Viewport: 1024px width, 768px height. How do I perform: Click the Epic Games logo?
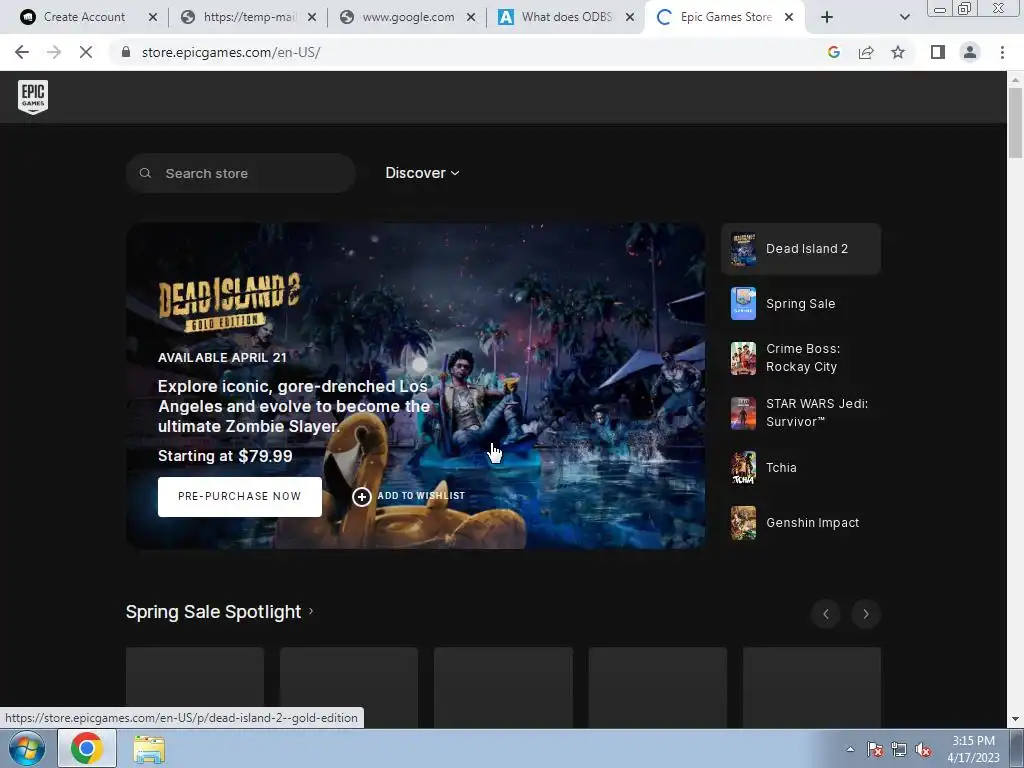(33, 97)
